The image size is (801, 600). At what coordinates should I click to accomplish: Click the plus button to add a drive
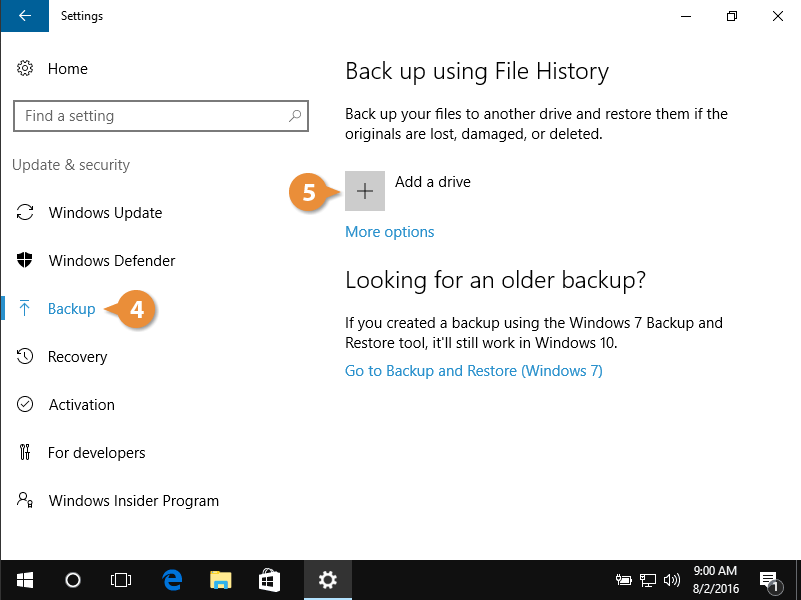pyautogui.click(x=365, y=191)
